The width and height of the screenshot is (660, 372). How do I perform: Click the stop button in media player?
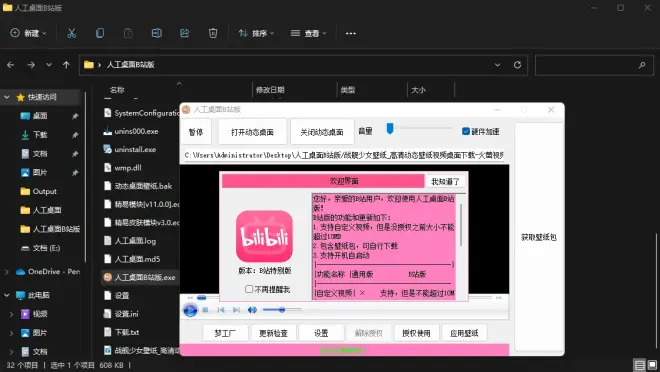[x=205, y=310]
